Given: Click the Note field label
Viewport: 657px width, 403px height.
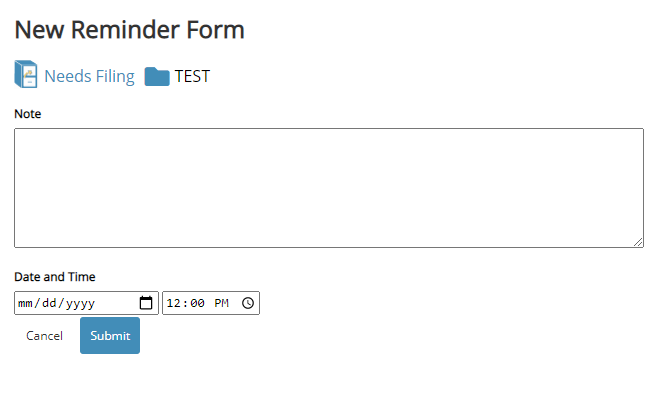Looking at the screenshot, I should pyautogui.click(x=28, y=114).
